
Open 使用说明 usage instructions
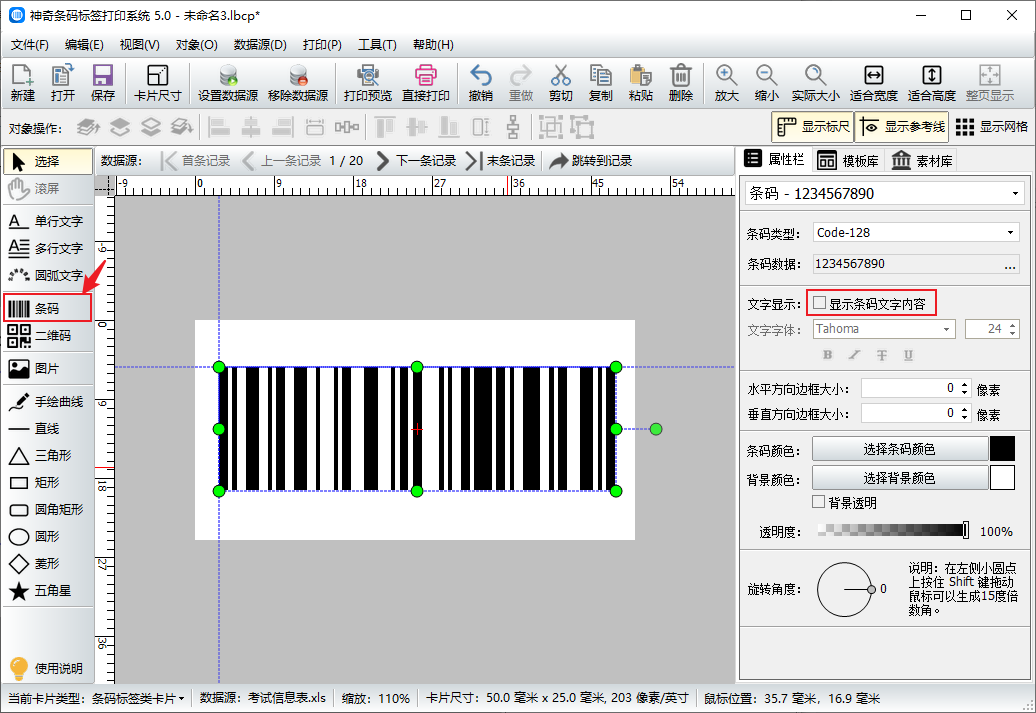pos(47,668)
